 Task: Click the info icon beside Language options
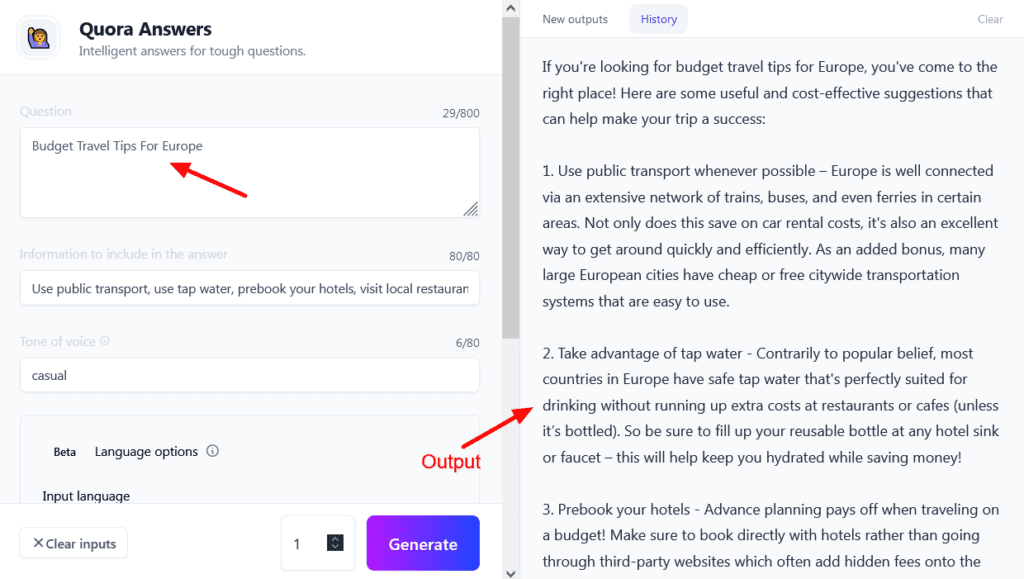(x=212, y=451)
